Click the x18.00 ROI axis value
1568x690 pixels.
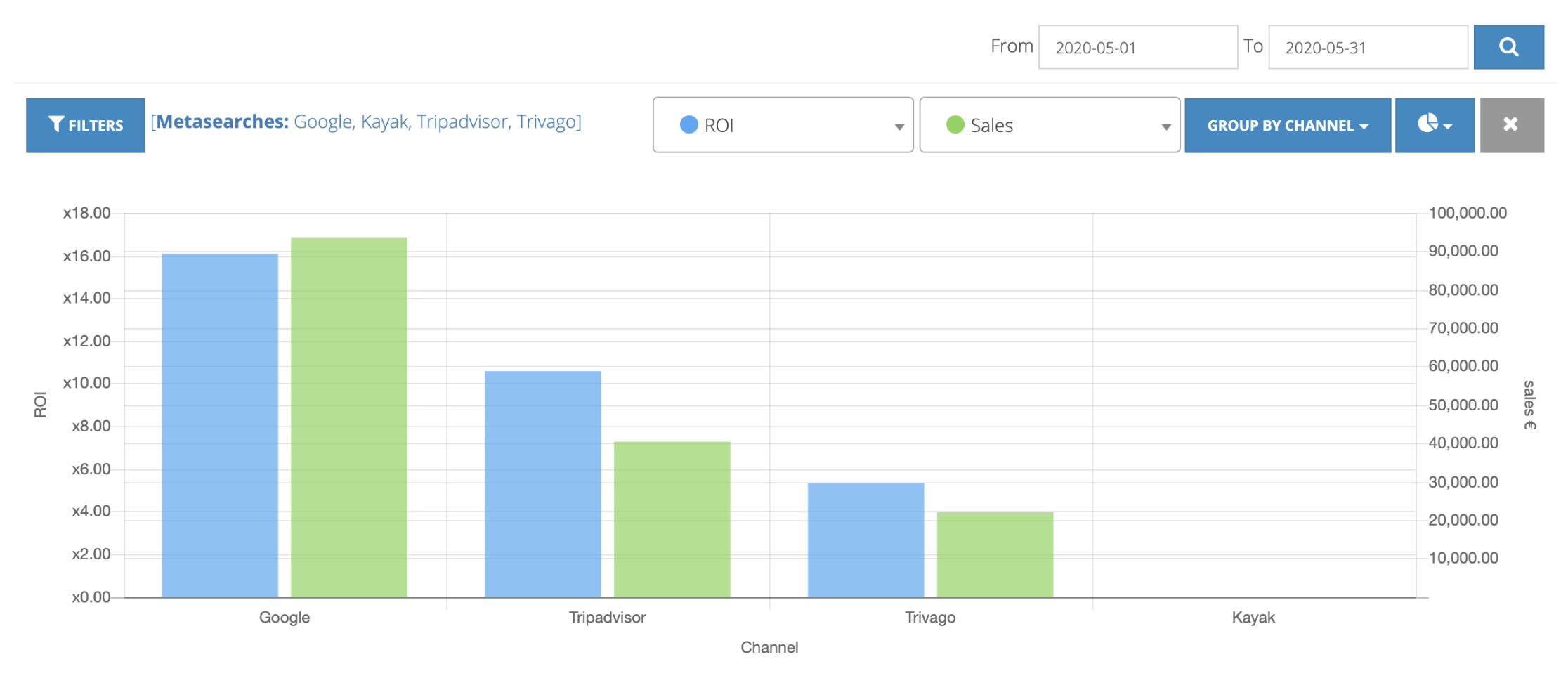coord(87,213)
